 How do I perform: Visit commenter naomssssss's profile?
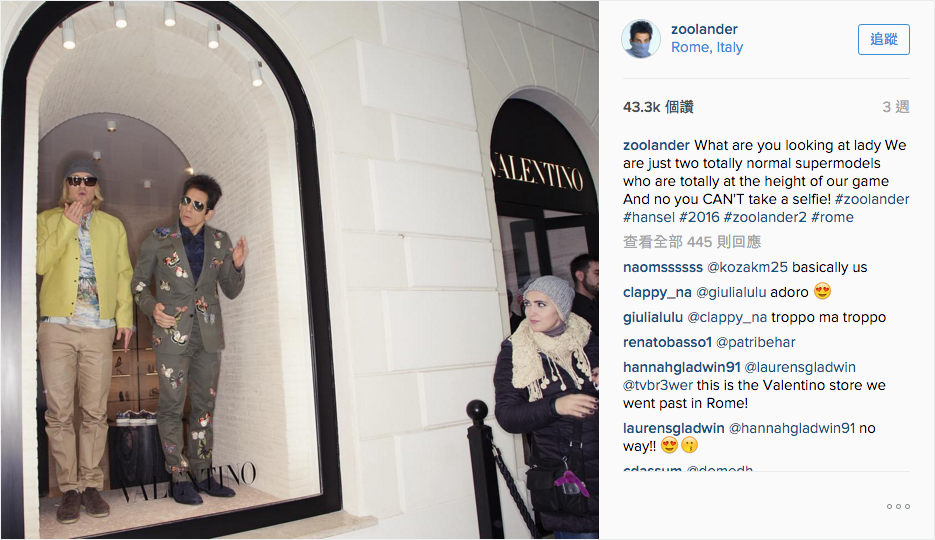pyautogui.click(x=662, y=267)
